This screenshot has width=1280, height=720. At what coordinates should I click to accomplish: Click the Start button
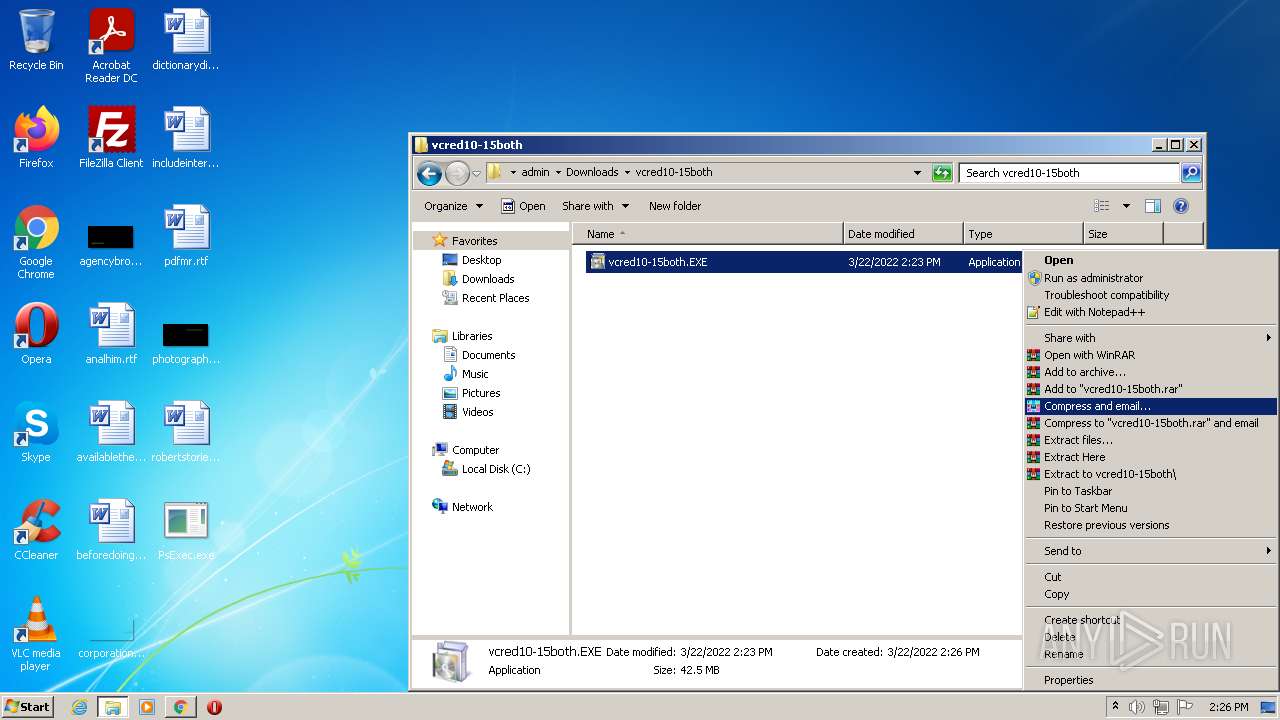(27, 706)
